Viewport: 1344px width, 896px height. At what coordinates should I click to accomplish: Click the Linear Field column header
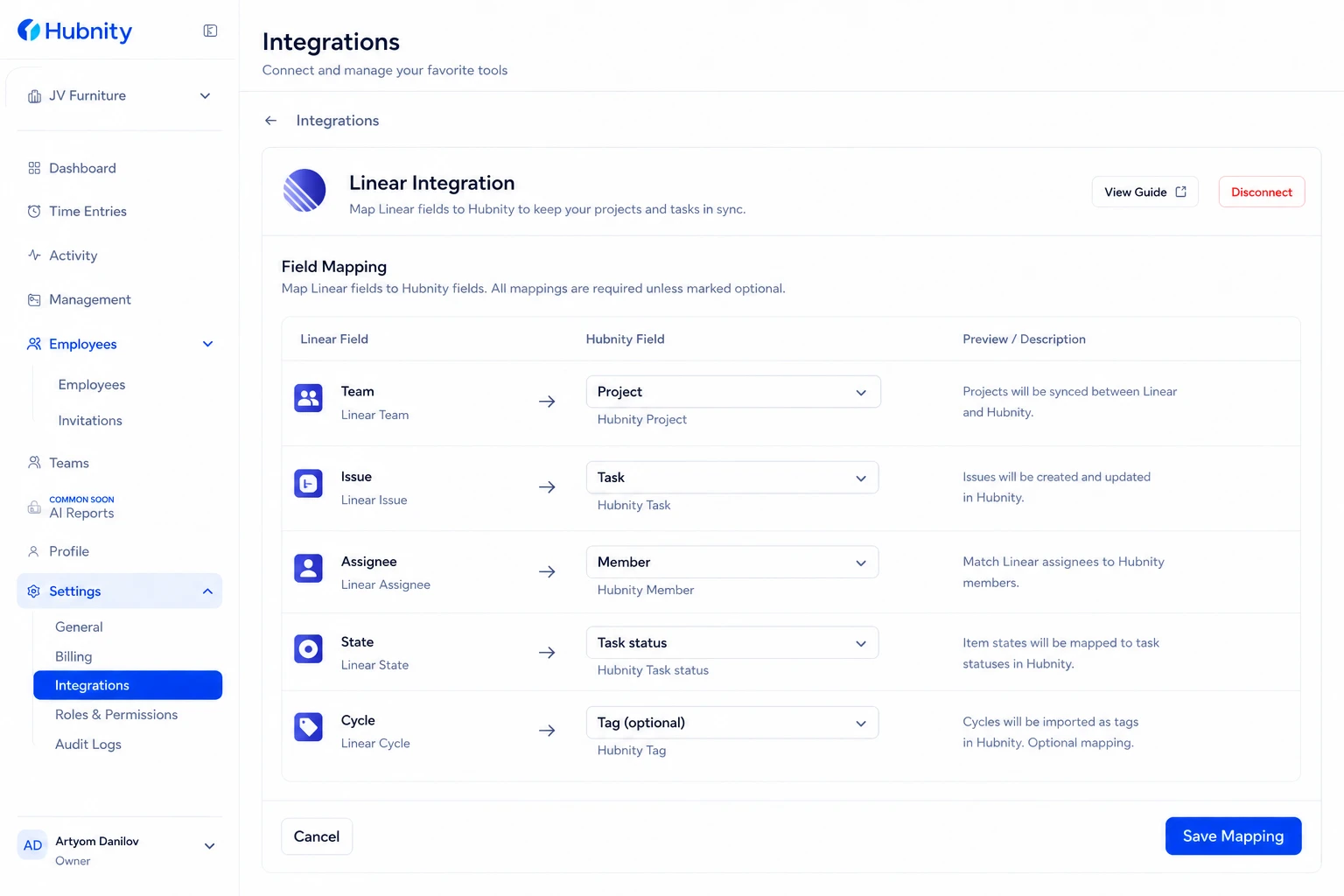click(334, 339)
